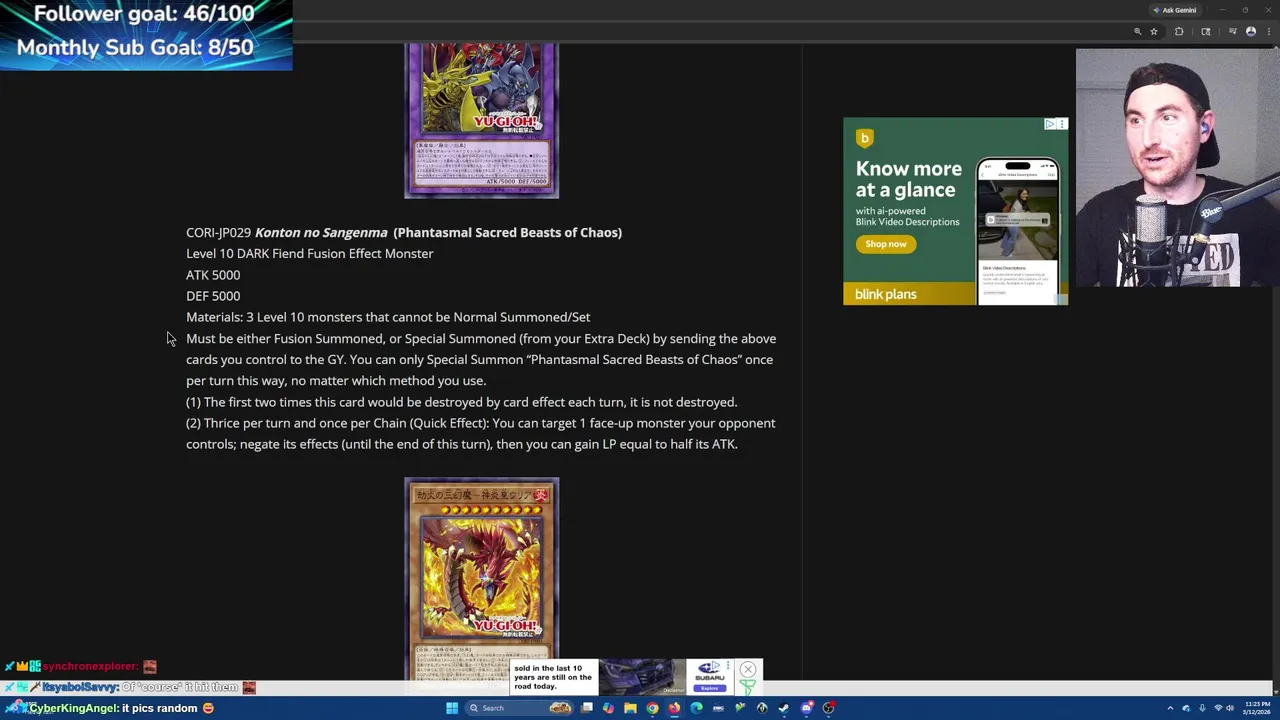Open the Chrome profile avatar
This screenshot has width=1280, height=720.
click(x=1251, y=32)
